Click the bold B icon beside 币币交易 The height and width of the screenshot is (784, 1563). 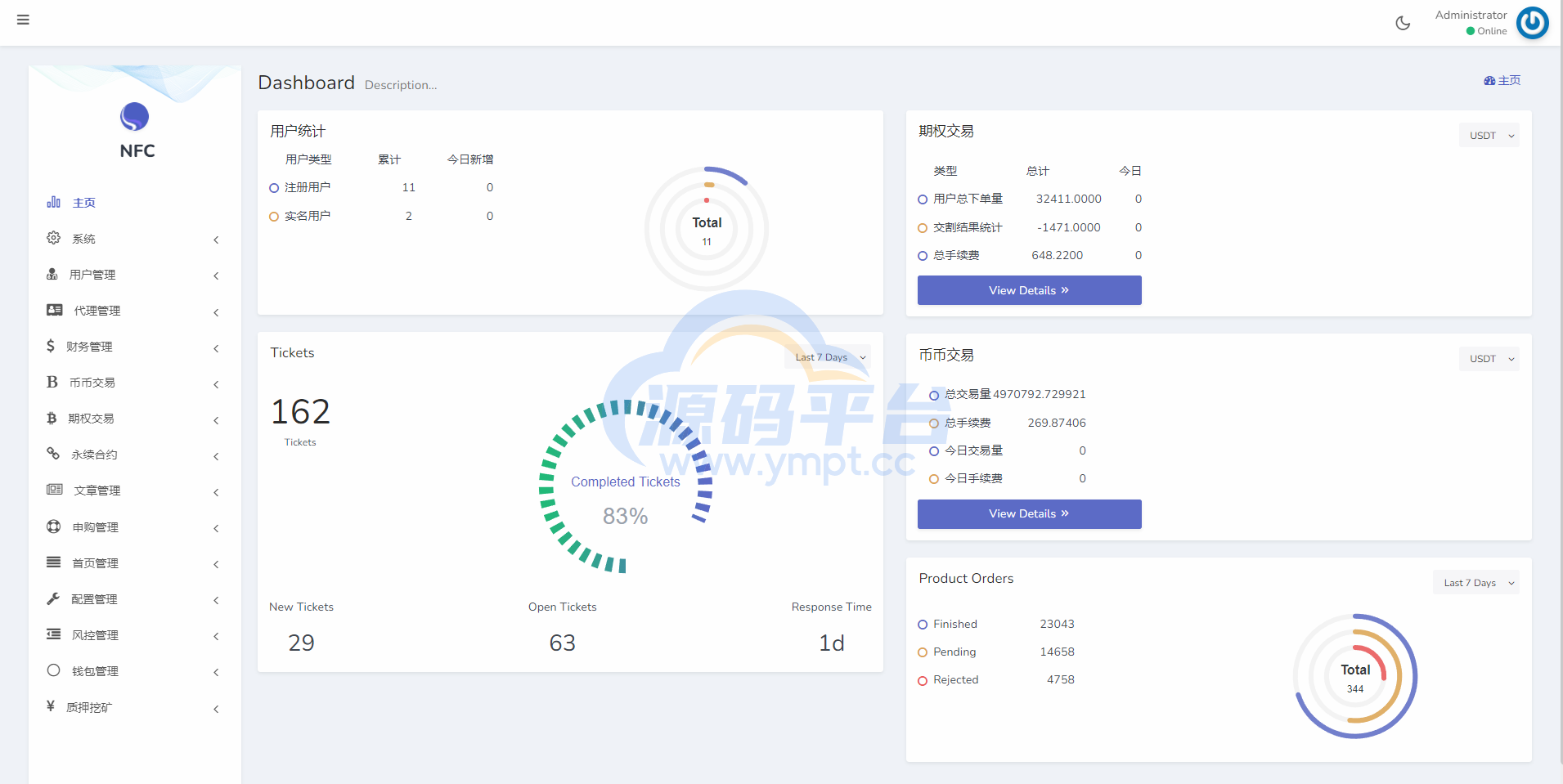52,382
